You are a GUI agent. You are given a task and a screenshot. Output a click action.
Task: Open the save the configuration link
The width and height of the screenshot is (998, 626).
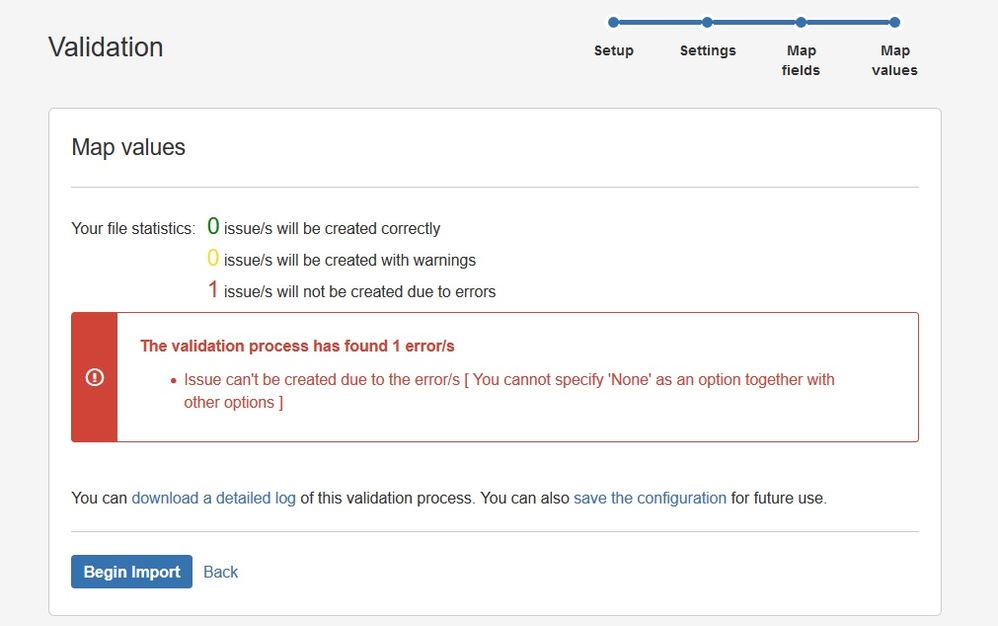(x=650, y=497)
